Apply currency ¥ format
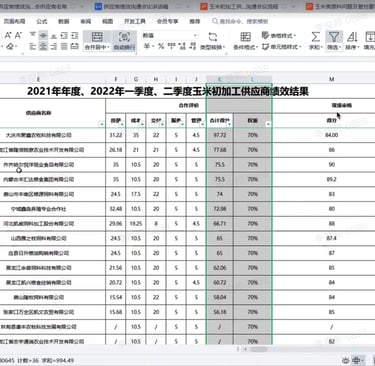375x366 pixels. [147, 46]
